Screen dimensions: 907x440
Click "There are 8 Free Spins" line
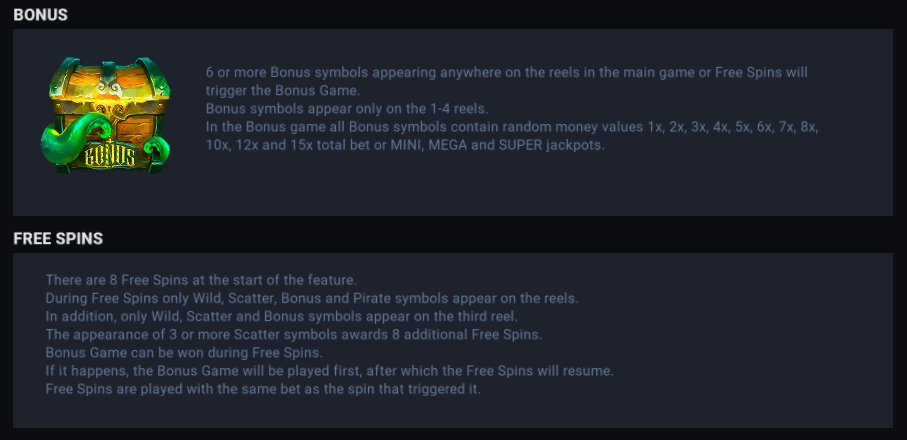pos(201,280)
